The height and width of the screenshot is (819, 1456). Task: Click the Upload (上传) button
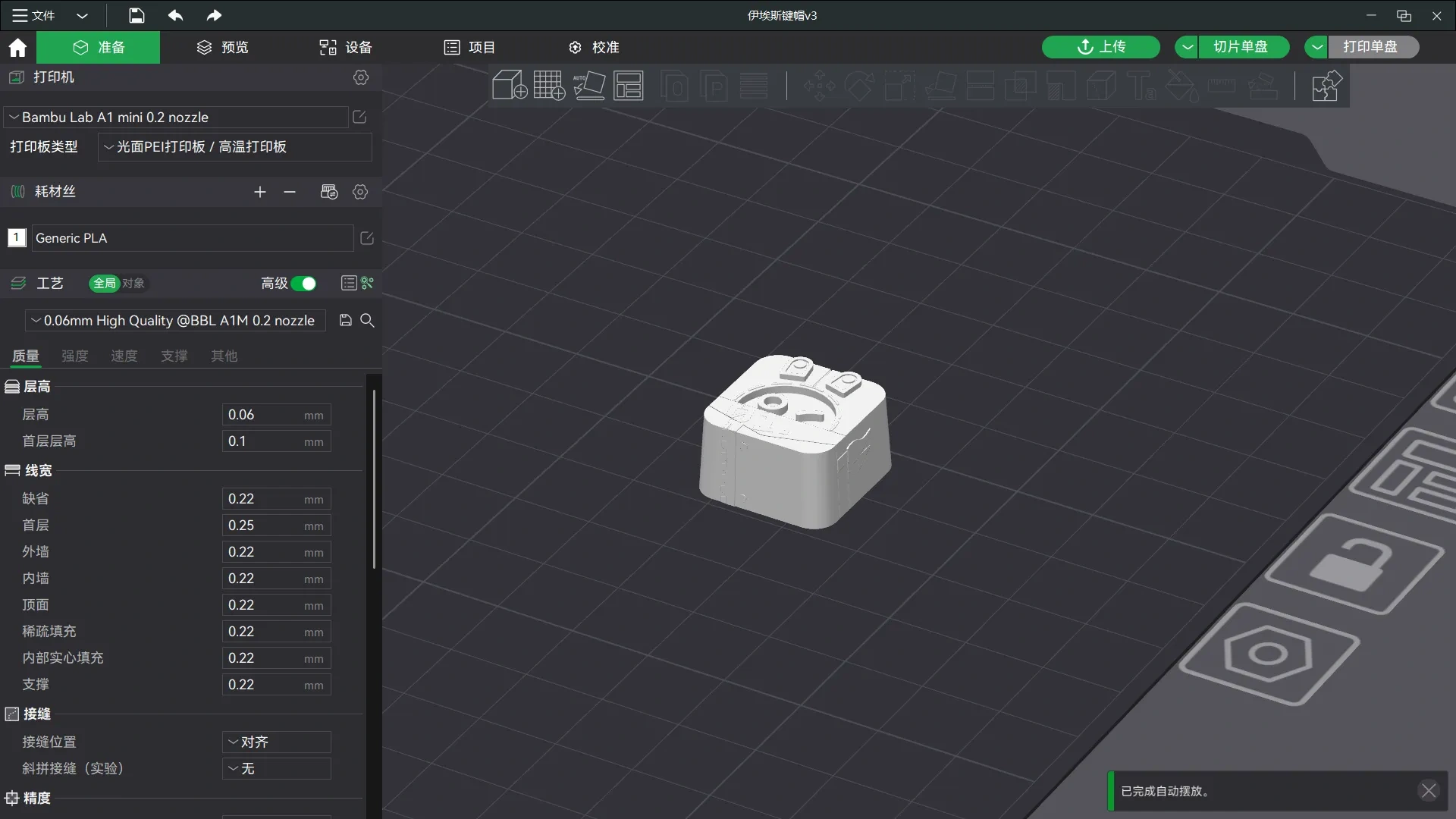[1101, 47]
